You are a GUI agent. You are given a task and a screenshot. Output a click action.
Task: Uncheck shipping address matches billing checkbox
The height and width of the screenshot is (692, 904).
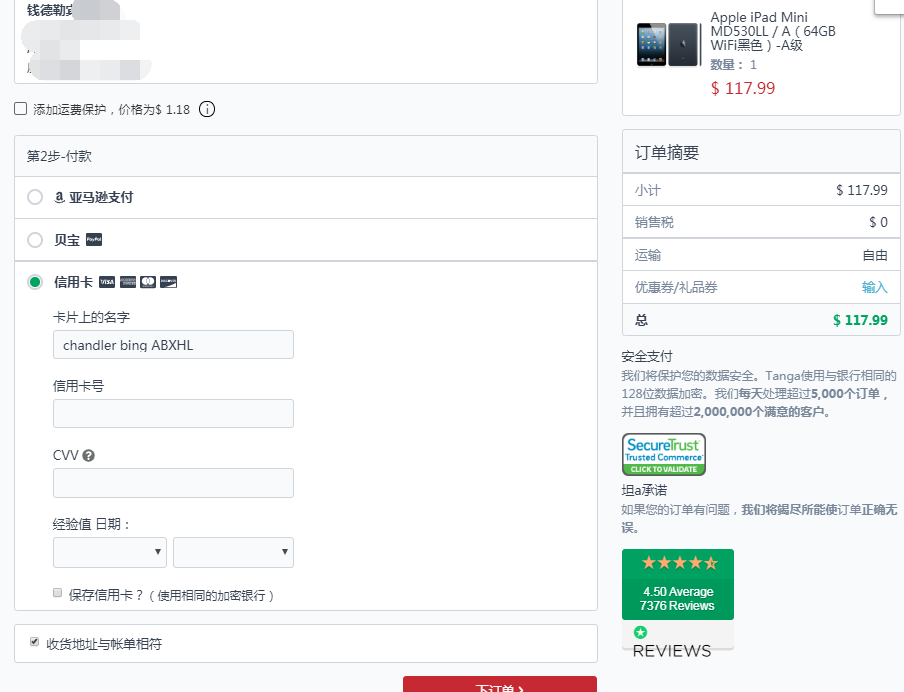point(35,642)
